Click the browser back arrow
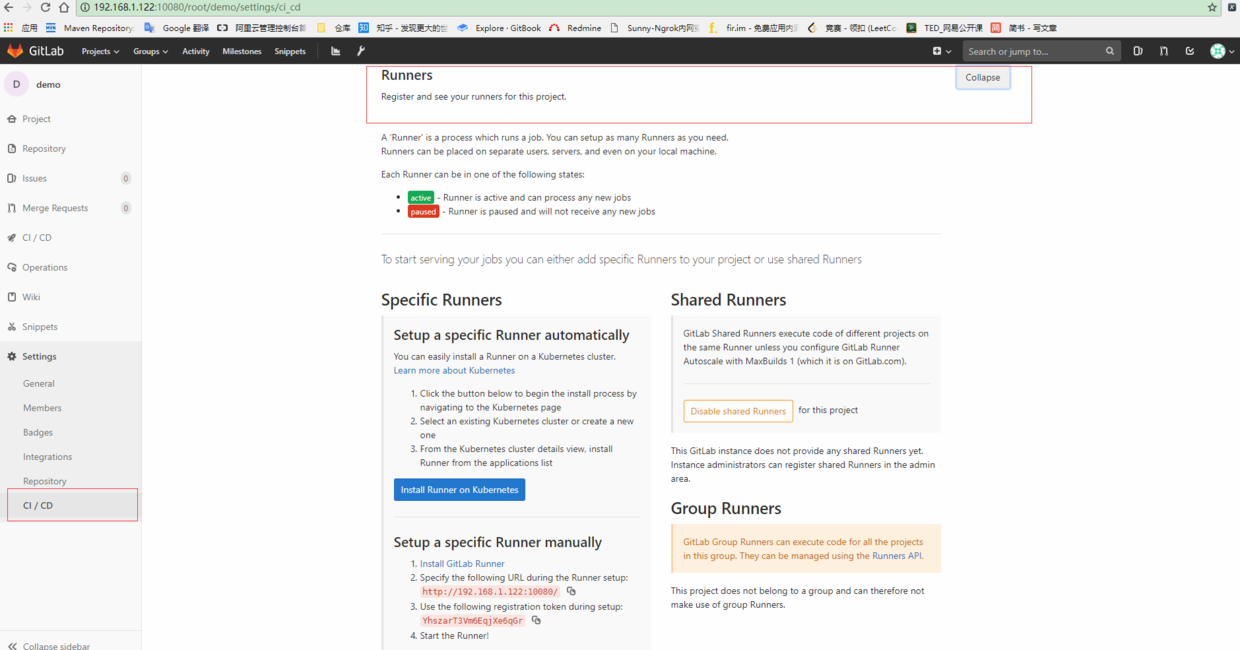 pyautogui.click(x=9, y=7)
